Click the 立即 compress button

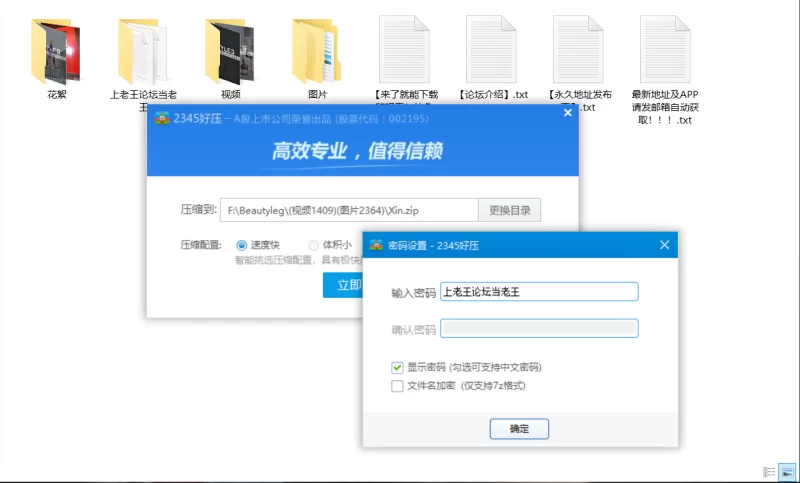click(343, 285)
